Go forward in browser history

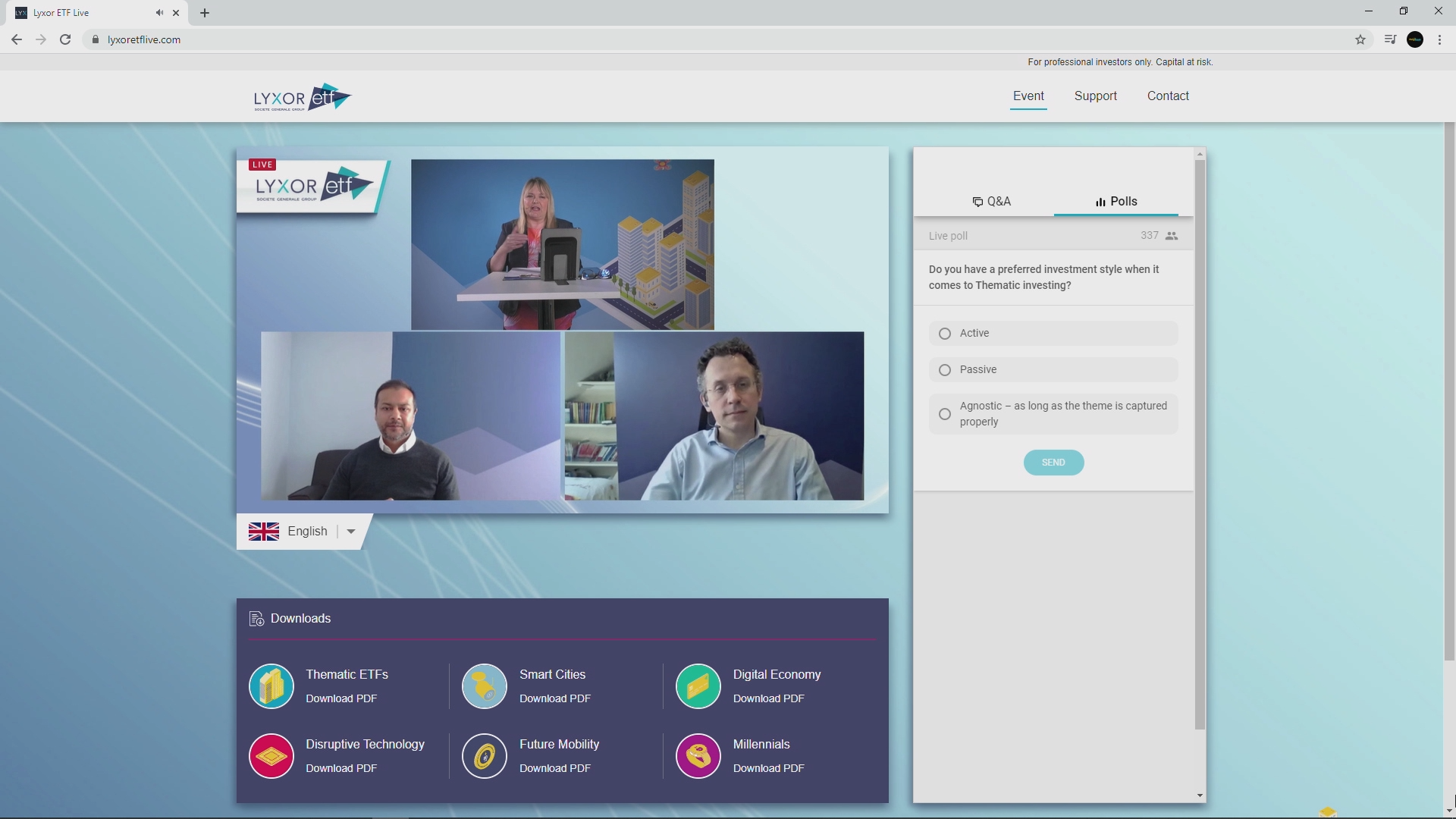pyautogui.click(x=41, y=39)
